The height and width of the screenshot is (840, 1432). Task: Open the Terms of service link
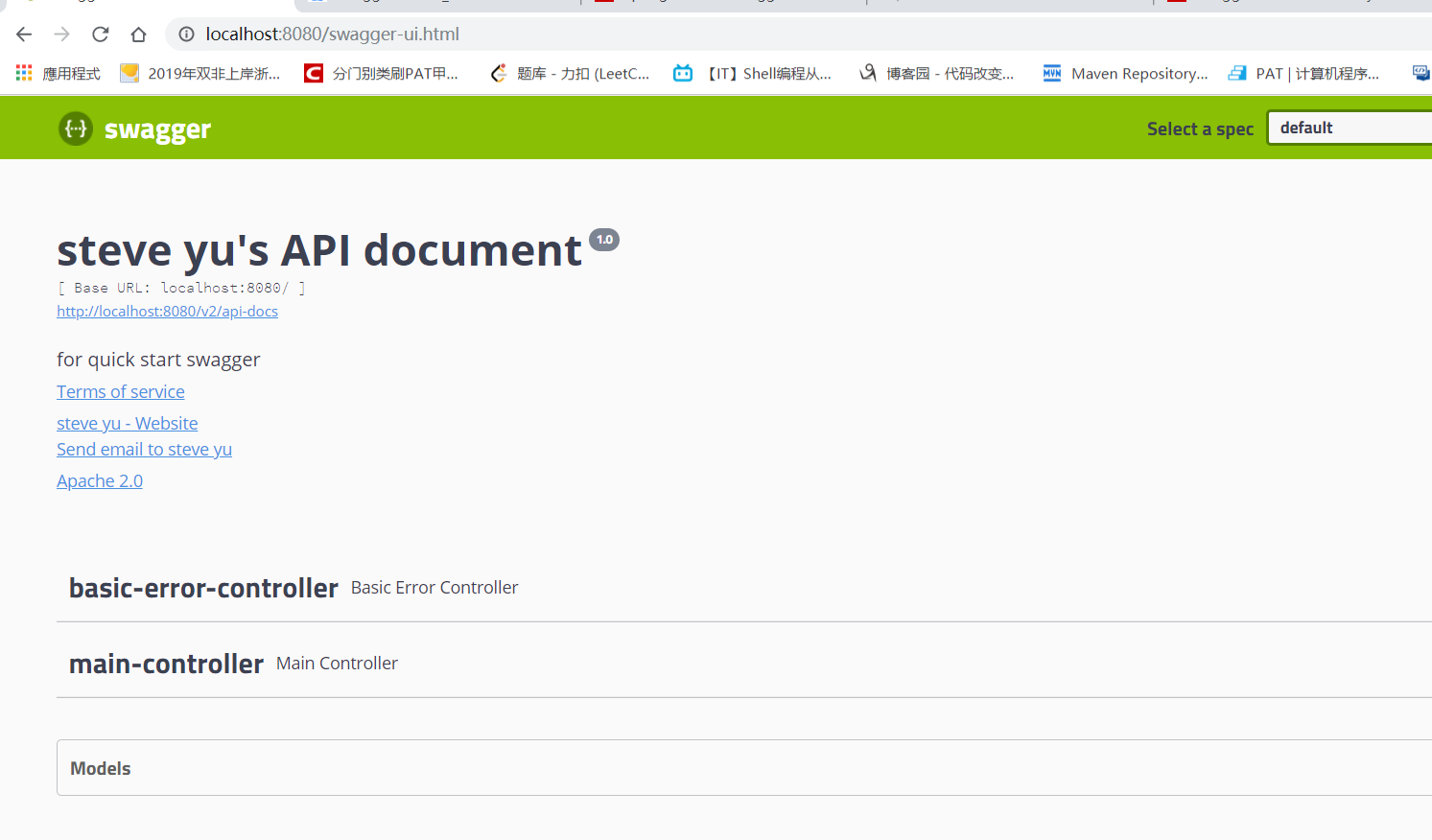[x=121, y=391]
